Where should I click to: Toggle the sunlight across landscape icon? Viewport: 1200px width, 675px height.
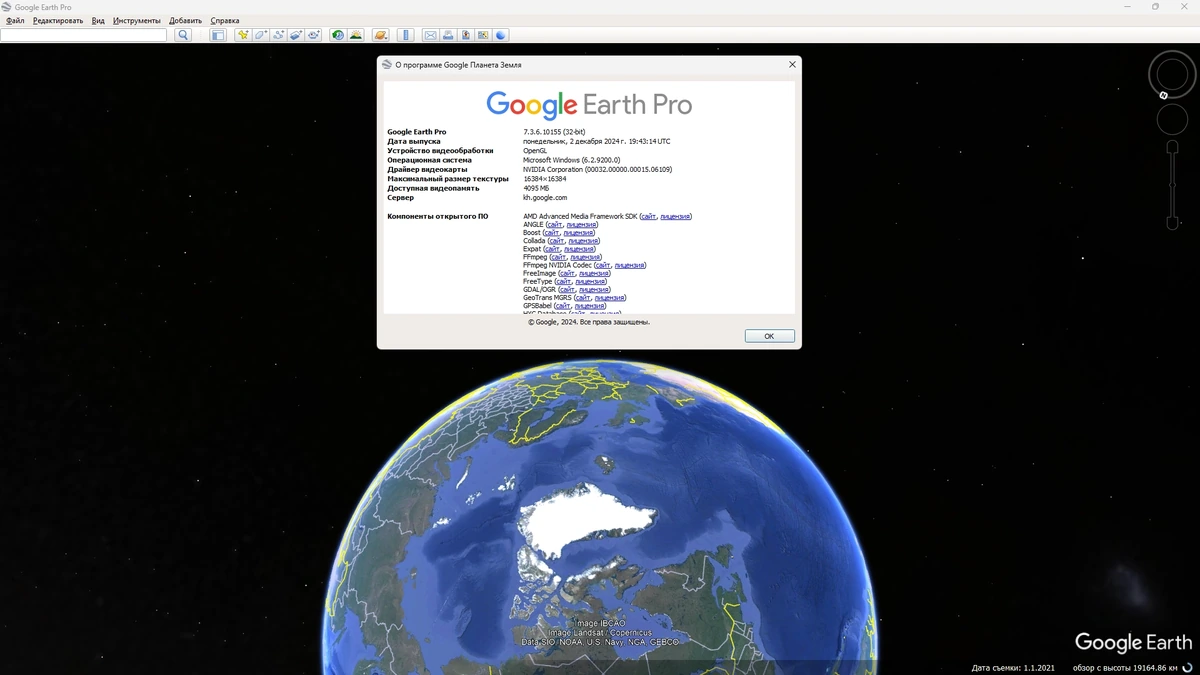tap(356, 35)
